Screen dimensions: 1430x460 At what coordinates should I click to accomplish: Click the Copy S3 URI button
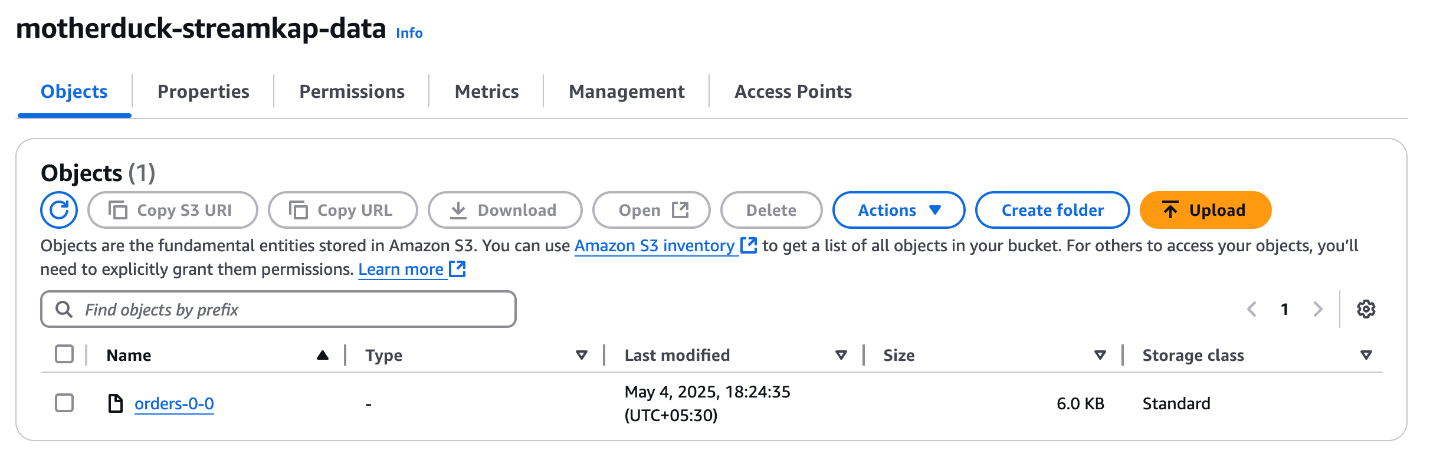[x=173, y=210]
